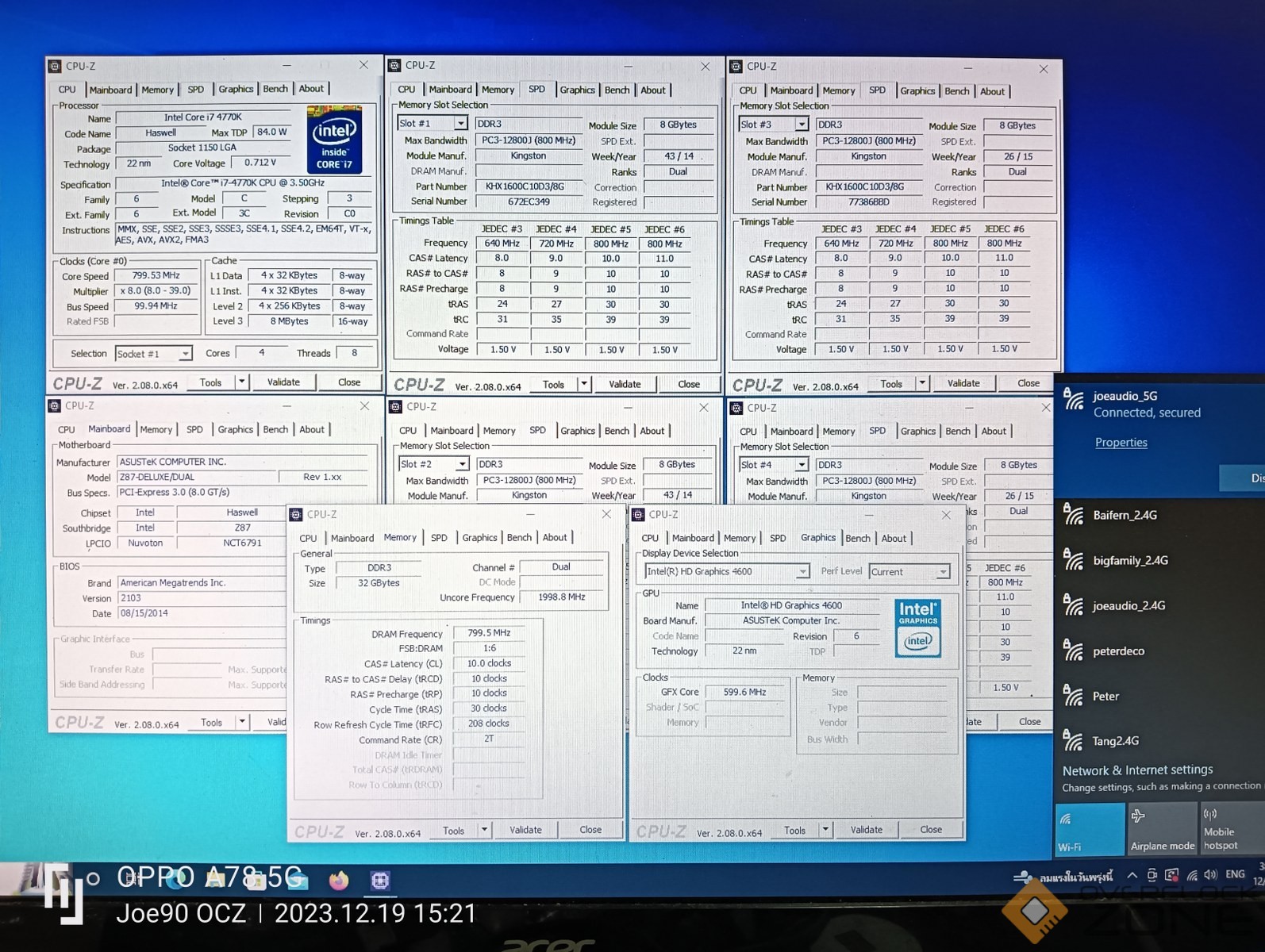Screen dimensions: 1265x952
Task: Select the Baifern_2.4G Wi-Fi network
Action: [1124, 515]
